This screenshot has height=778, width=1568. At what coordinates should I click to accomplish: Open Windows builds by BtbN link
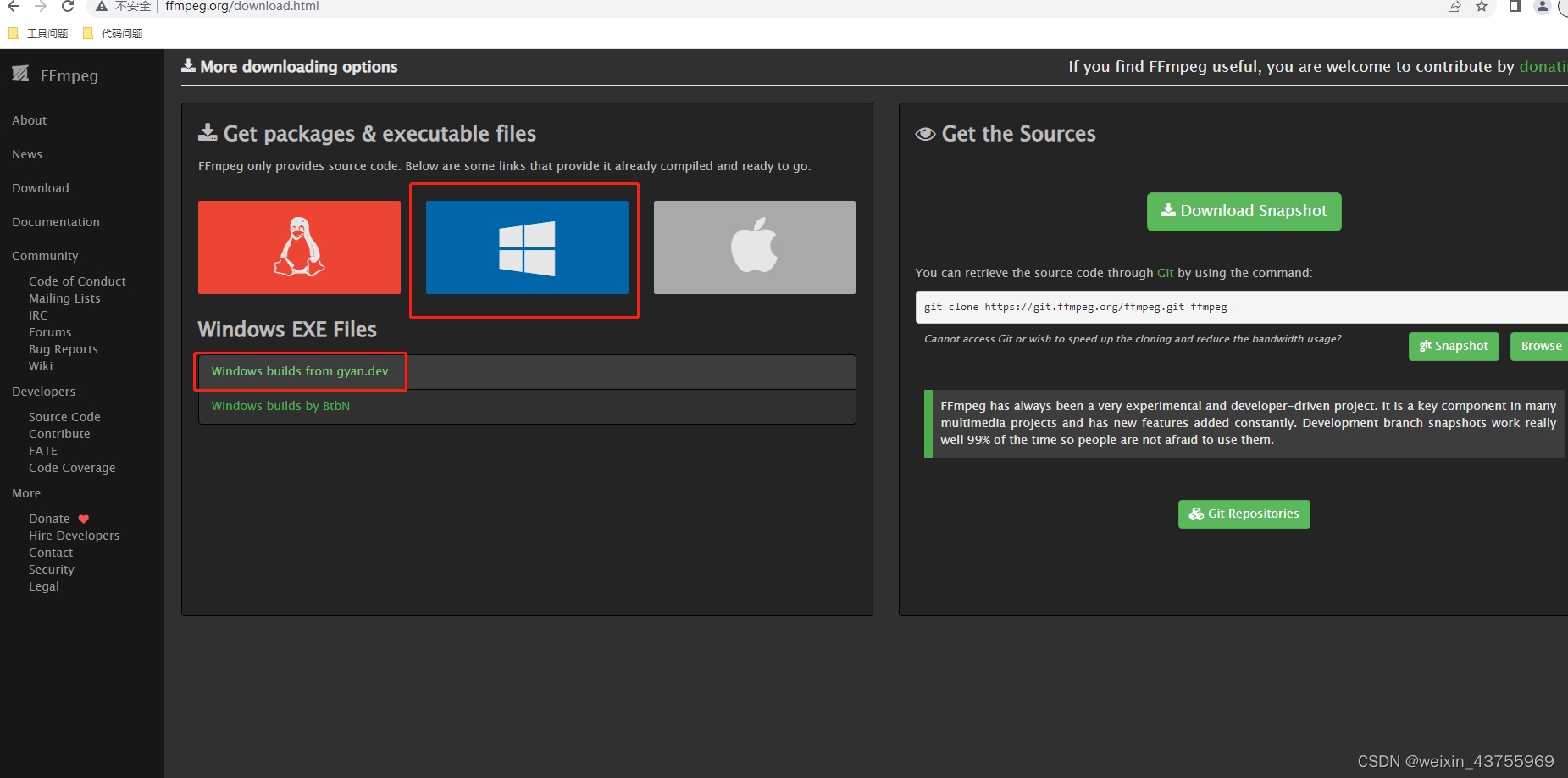click(x=280, y=406)
